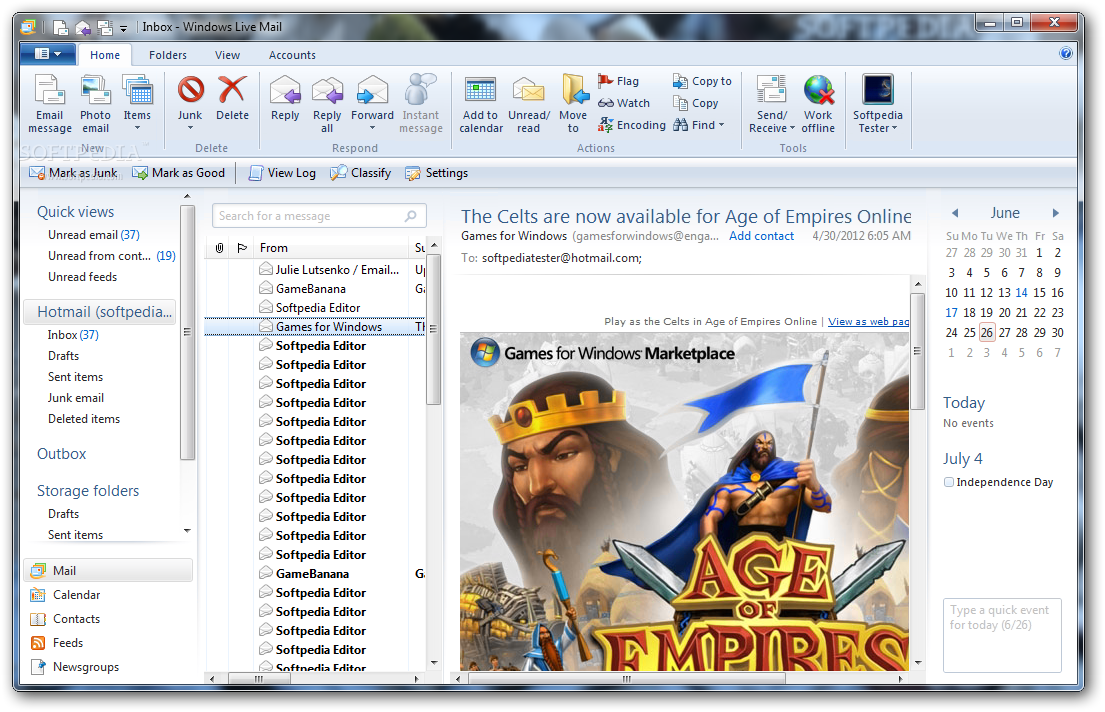
Task: Open the Send/Receive dropdown
Action: pyautogui.click(x=772, y=103)
